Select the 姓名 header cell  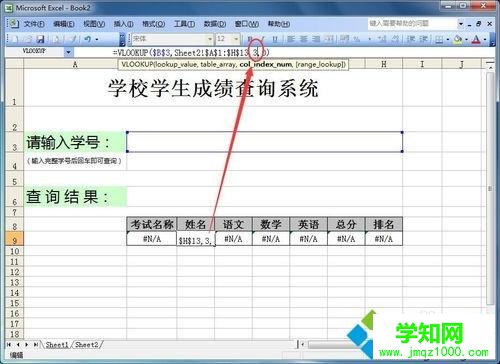click(196, 224)
